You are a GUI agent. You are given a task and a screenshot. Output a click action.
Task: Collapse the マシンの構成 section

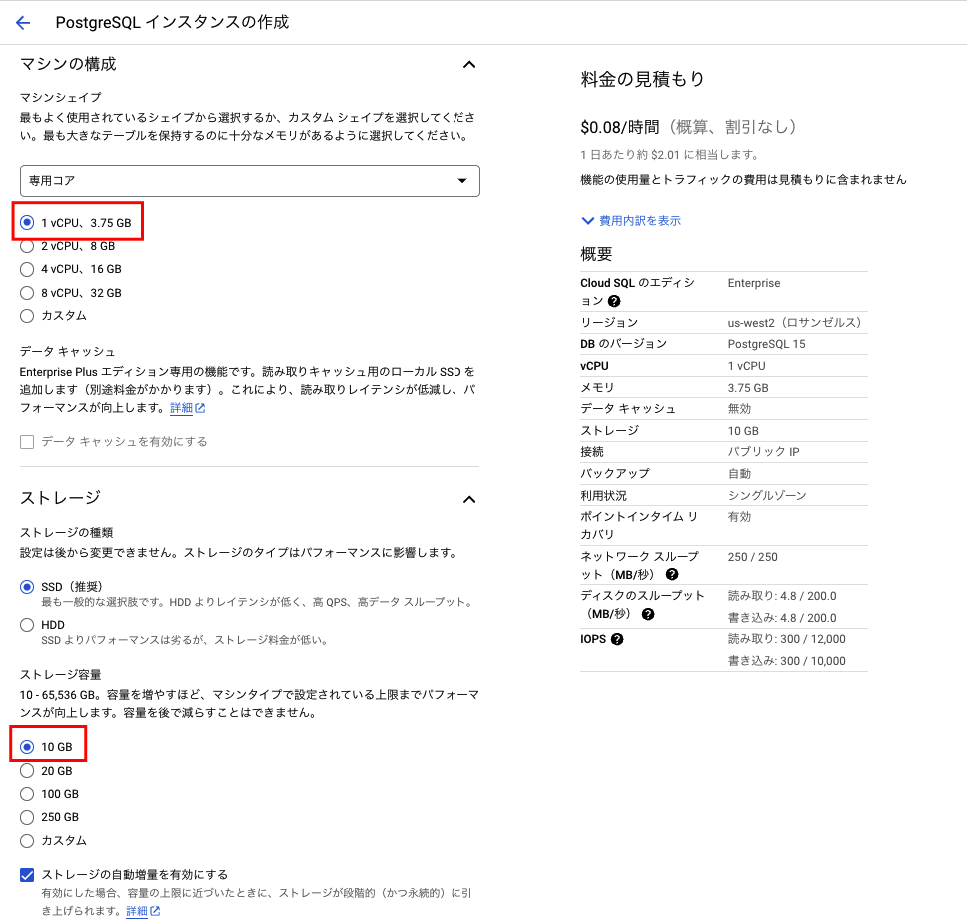pyautogui.click(x=468, y=64)
